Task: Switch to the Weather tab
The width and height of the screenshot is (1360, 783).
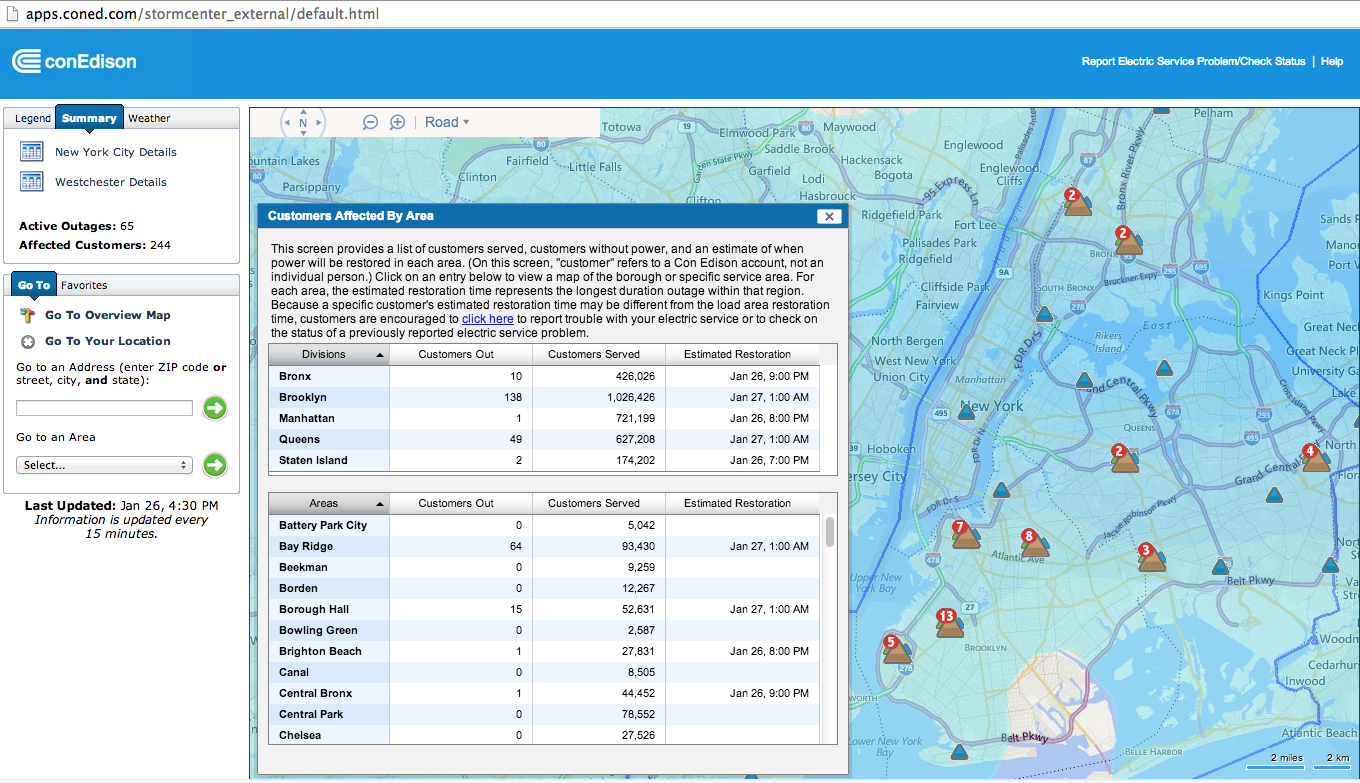Action: (x=149, y=118)
